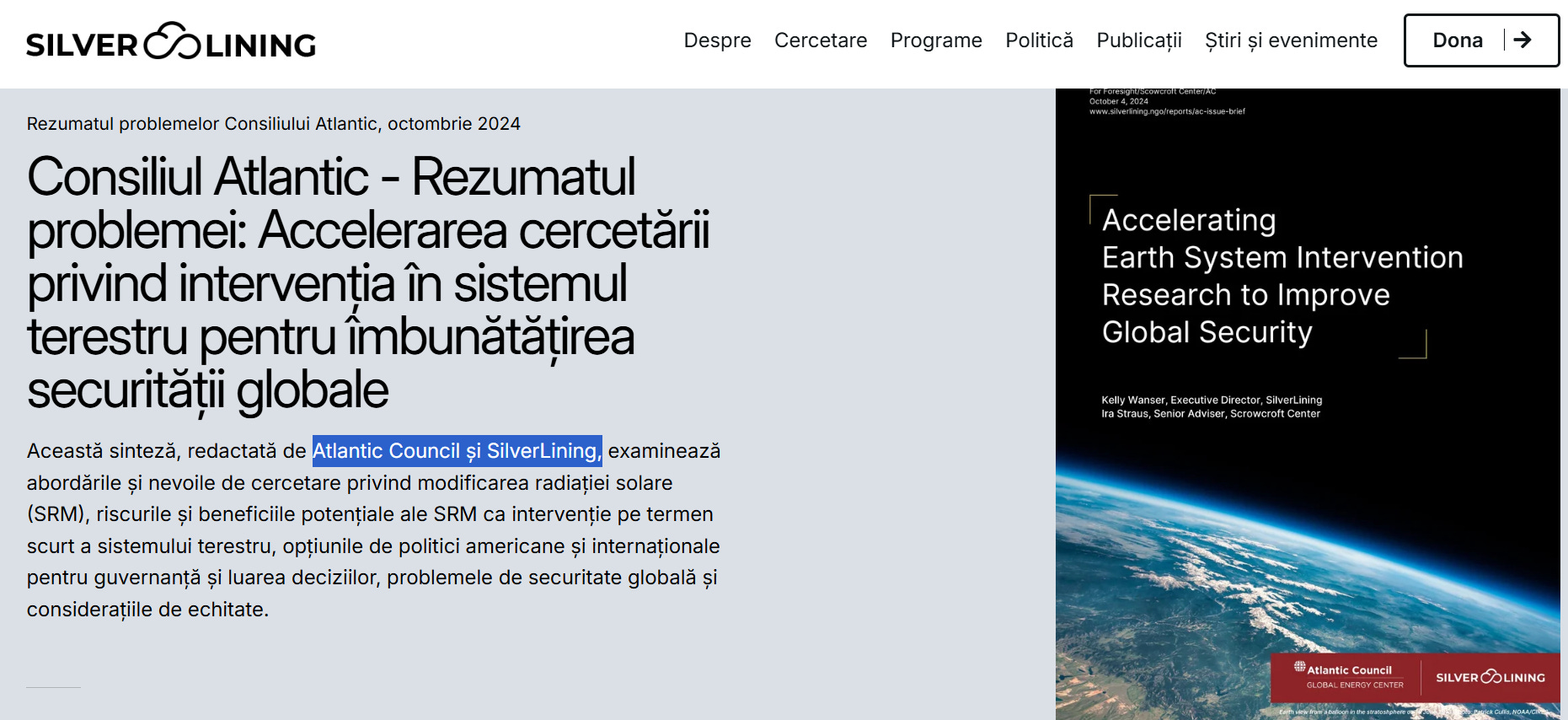Image resolution: width=1568 pixels, height=720 pixels.
Task: Open the report cover thumbnail image
Action: pos(1308,404)
